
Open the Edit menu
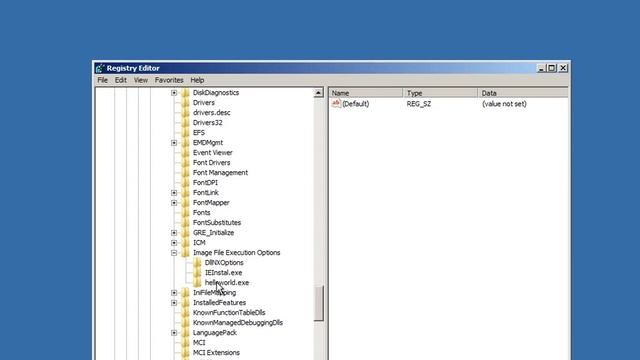(120, 80)
